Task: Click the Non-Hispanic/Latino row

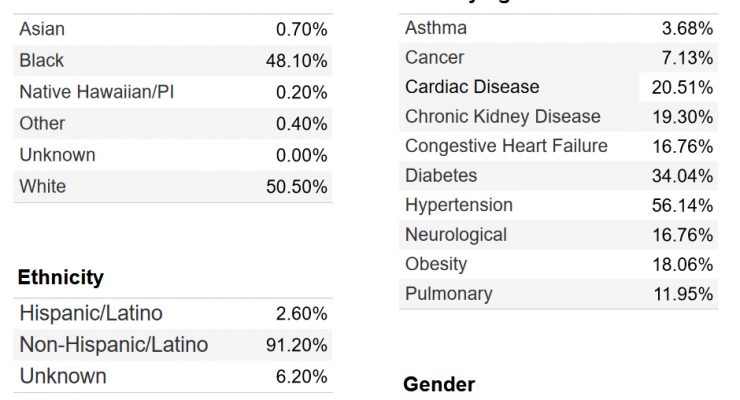Action: tap(173, 345)
